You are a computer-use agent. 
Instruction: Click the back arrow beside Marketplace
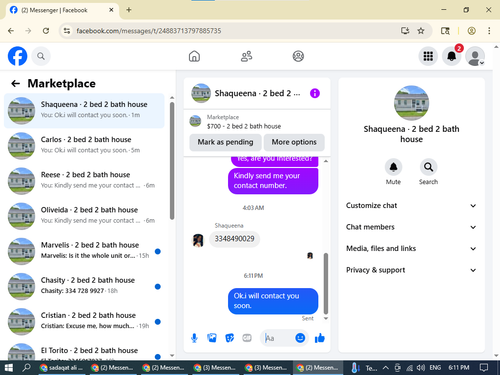[15, 83]
